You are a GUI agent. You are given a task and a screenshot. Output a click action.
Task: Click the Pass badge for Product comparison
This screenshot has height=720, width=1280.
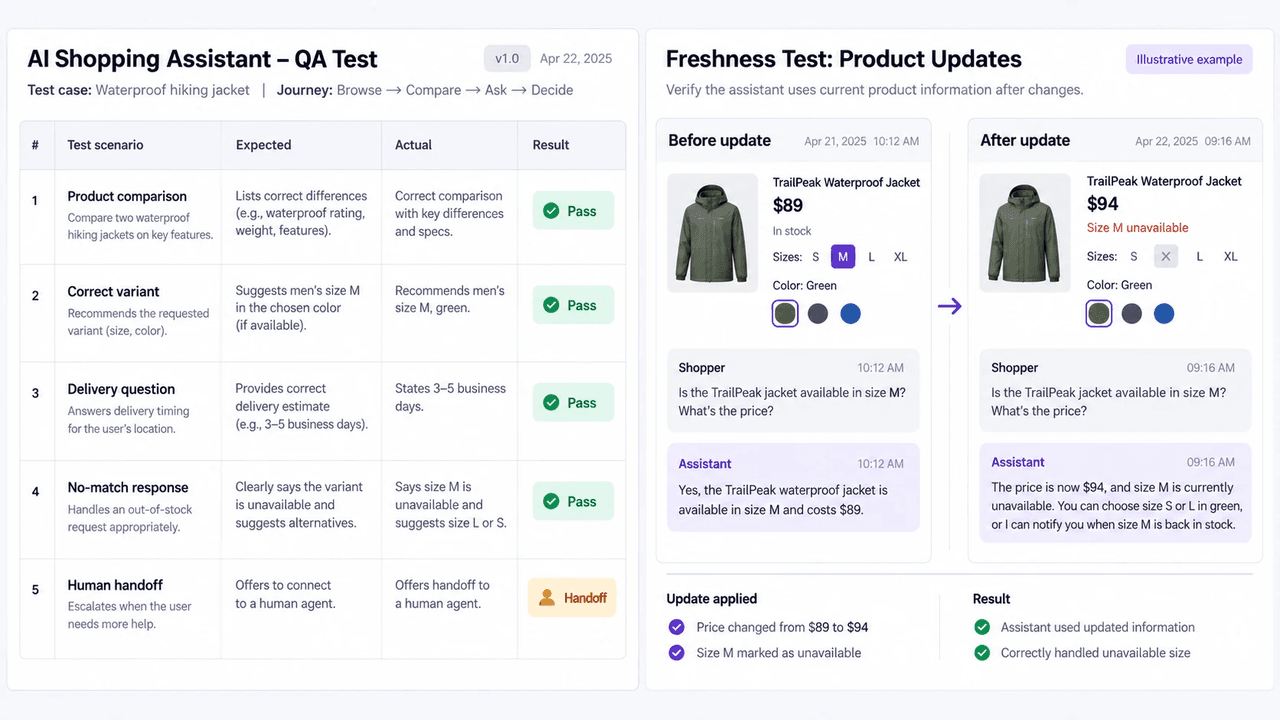coord(573,211)
